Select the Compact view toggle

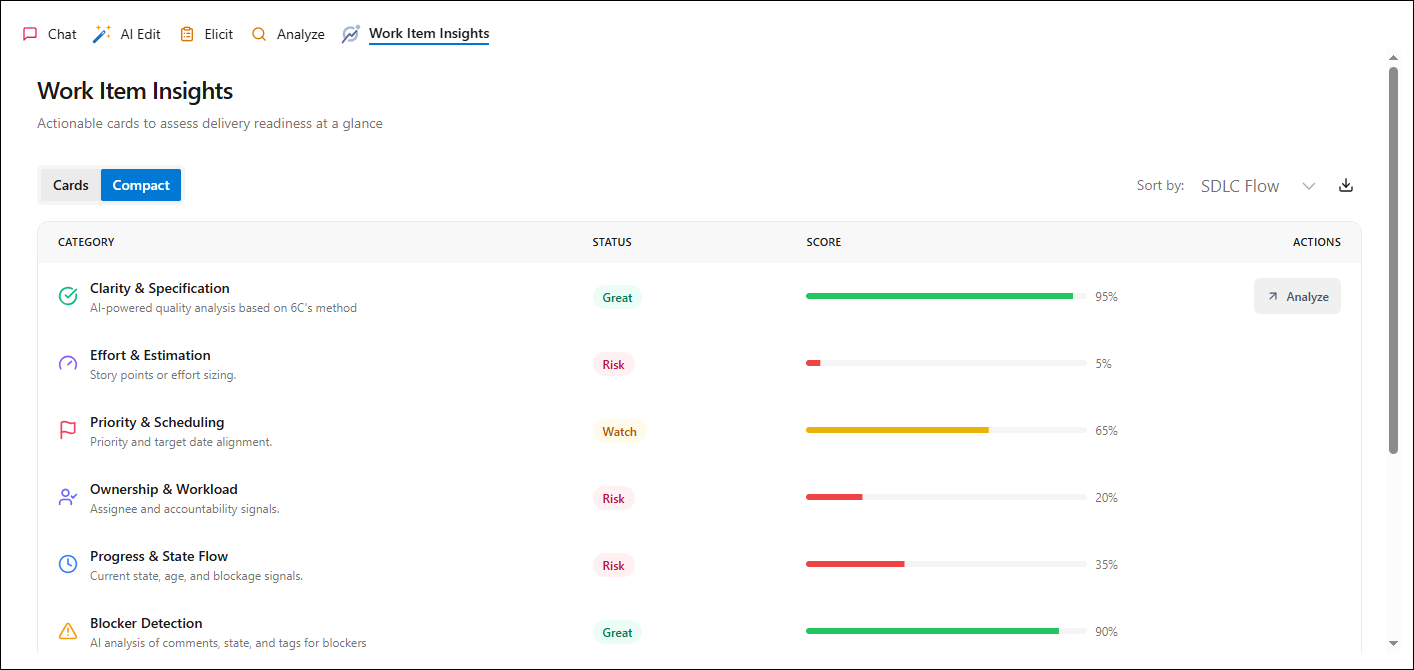coord(141,185)
